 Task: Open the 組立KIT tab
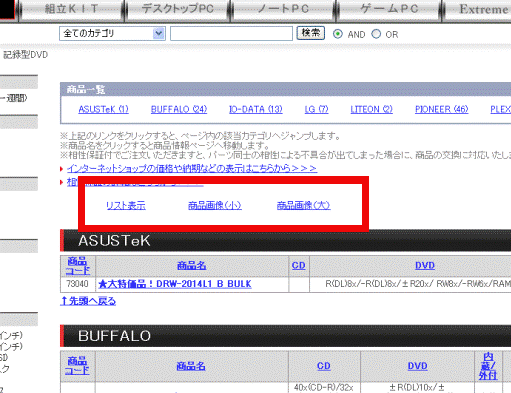click(x=71, y=9)
